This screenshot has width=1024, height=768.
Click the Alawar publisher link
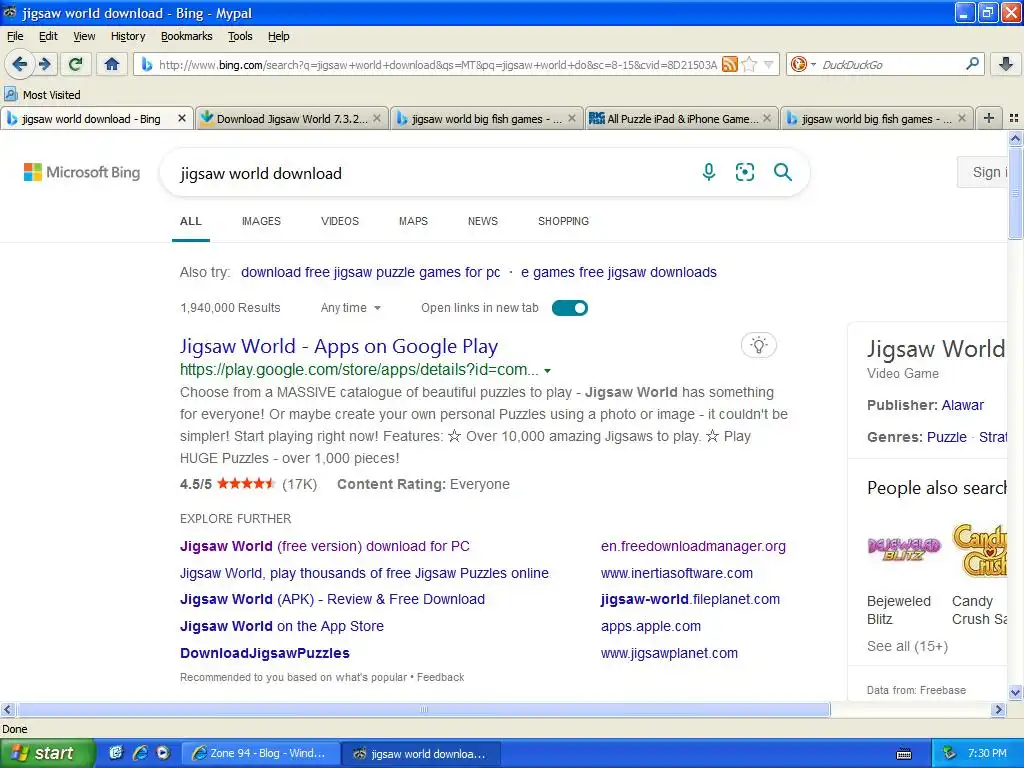[x=962, y=405]
